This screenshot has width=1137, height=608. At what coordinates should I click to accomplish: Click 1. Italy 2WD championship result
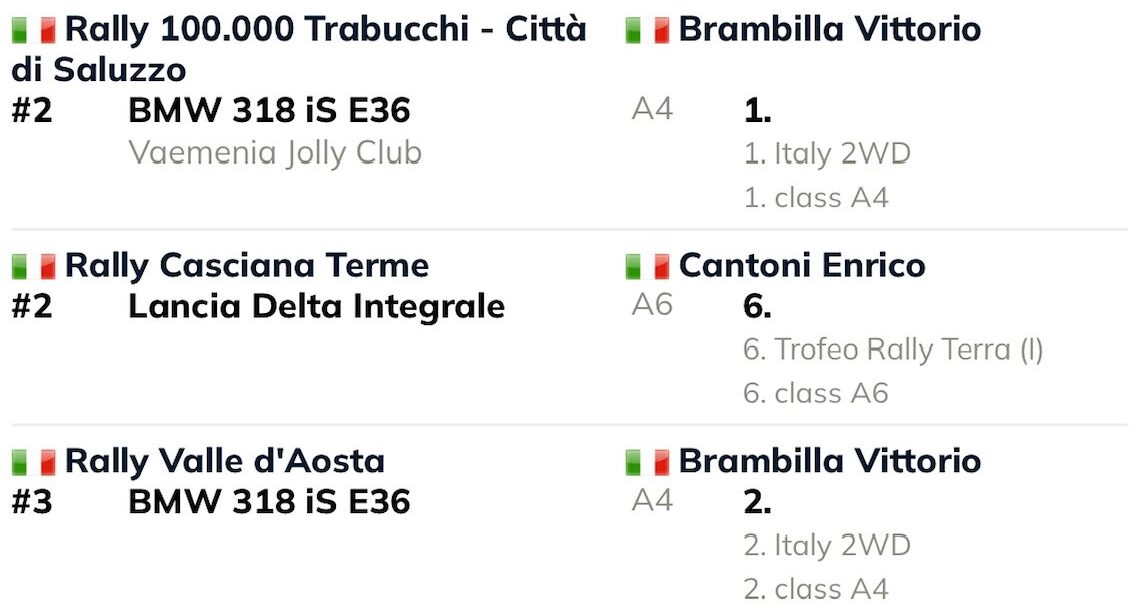tap(827, 154)
